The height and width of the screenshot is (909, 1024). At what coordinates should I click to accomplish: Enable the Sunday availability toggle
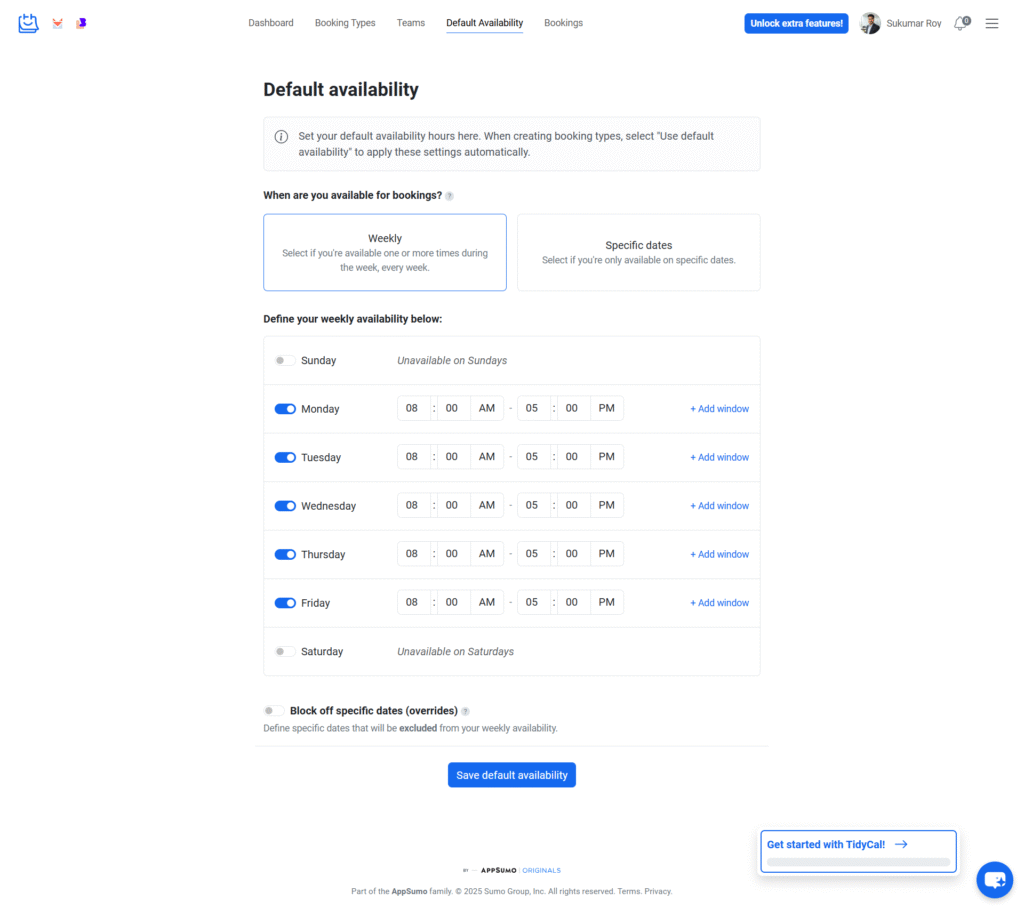[x=285, y=360]
